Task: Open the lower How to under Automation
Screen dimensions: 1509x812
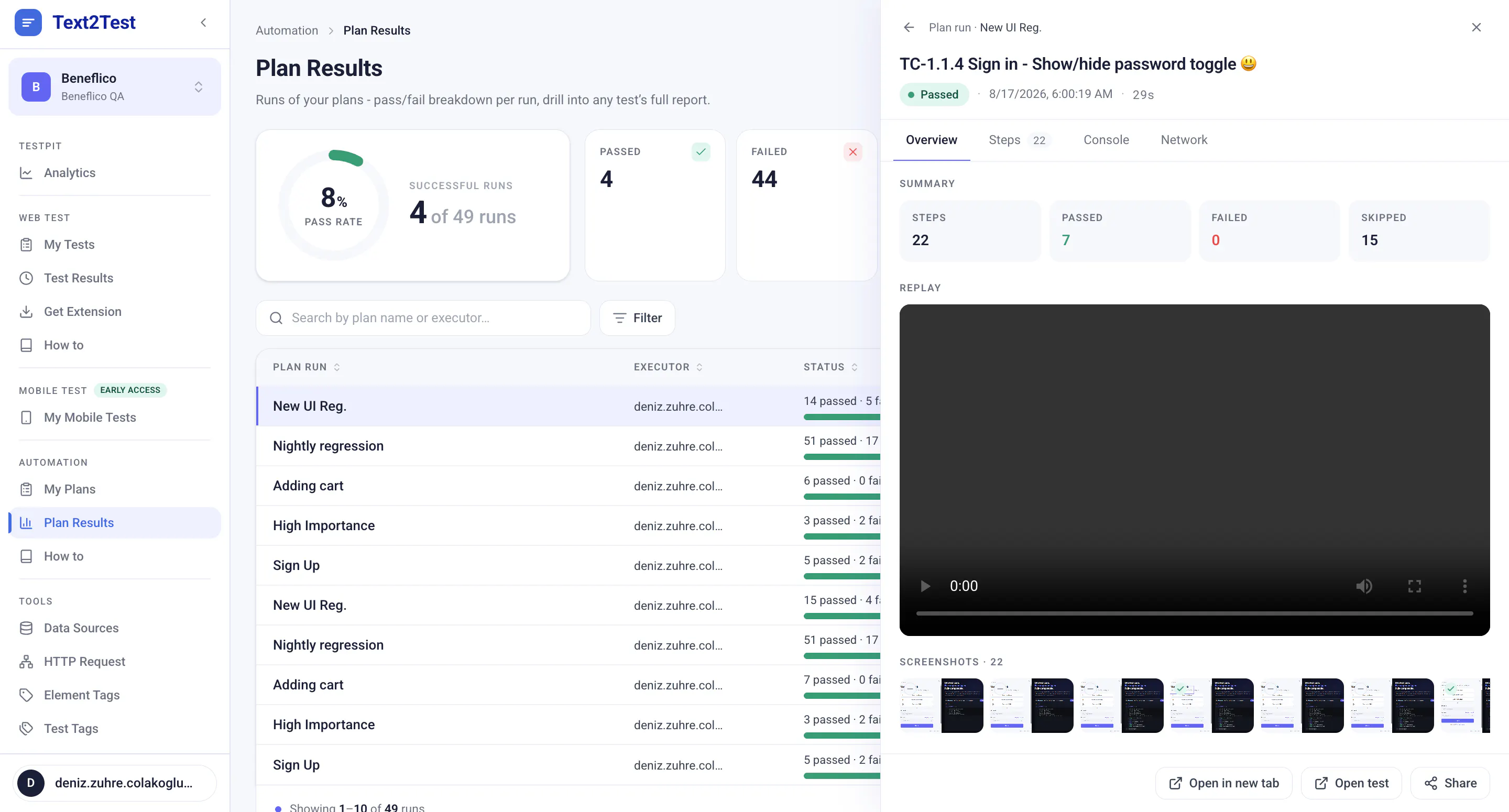Action: tap(115, 556)
